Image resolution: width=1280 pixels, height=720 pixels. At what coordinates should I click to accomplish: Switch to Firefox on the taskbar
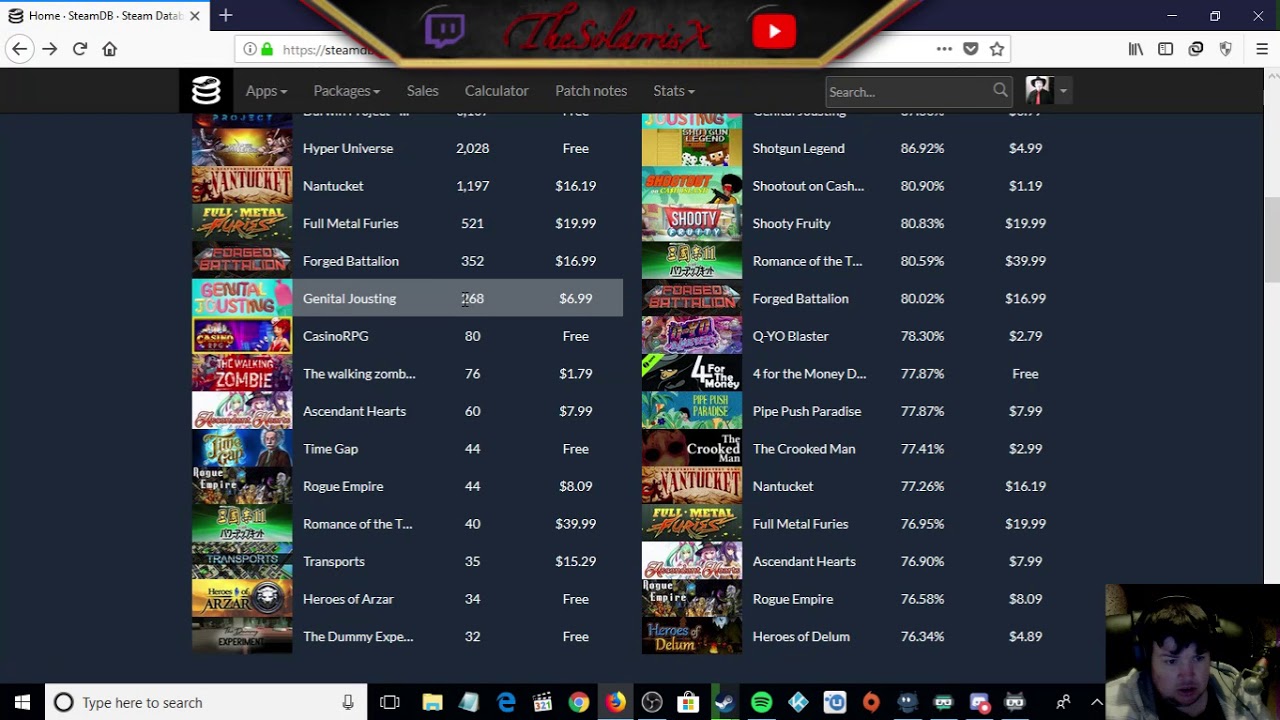tap(615, 702)
